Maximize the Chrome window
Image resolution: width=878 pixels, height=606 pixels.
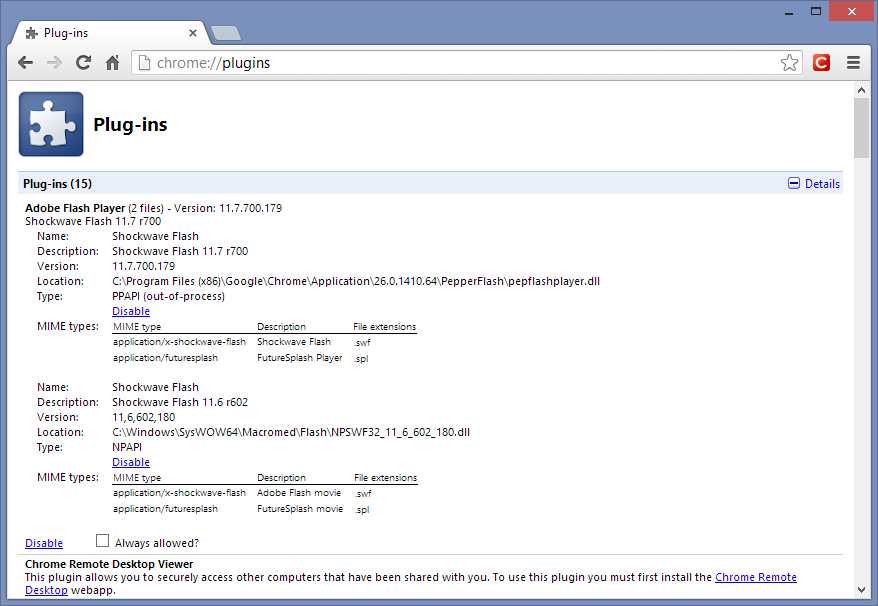pos(816,12)
